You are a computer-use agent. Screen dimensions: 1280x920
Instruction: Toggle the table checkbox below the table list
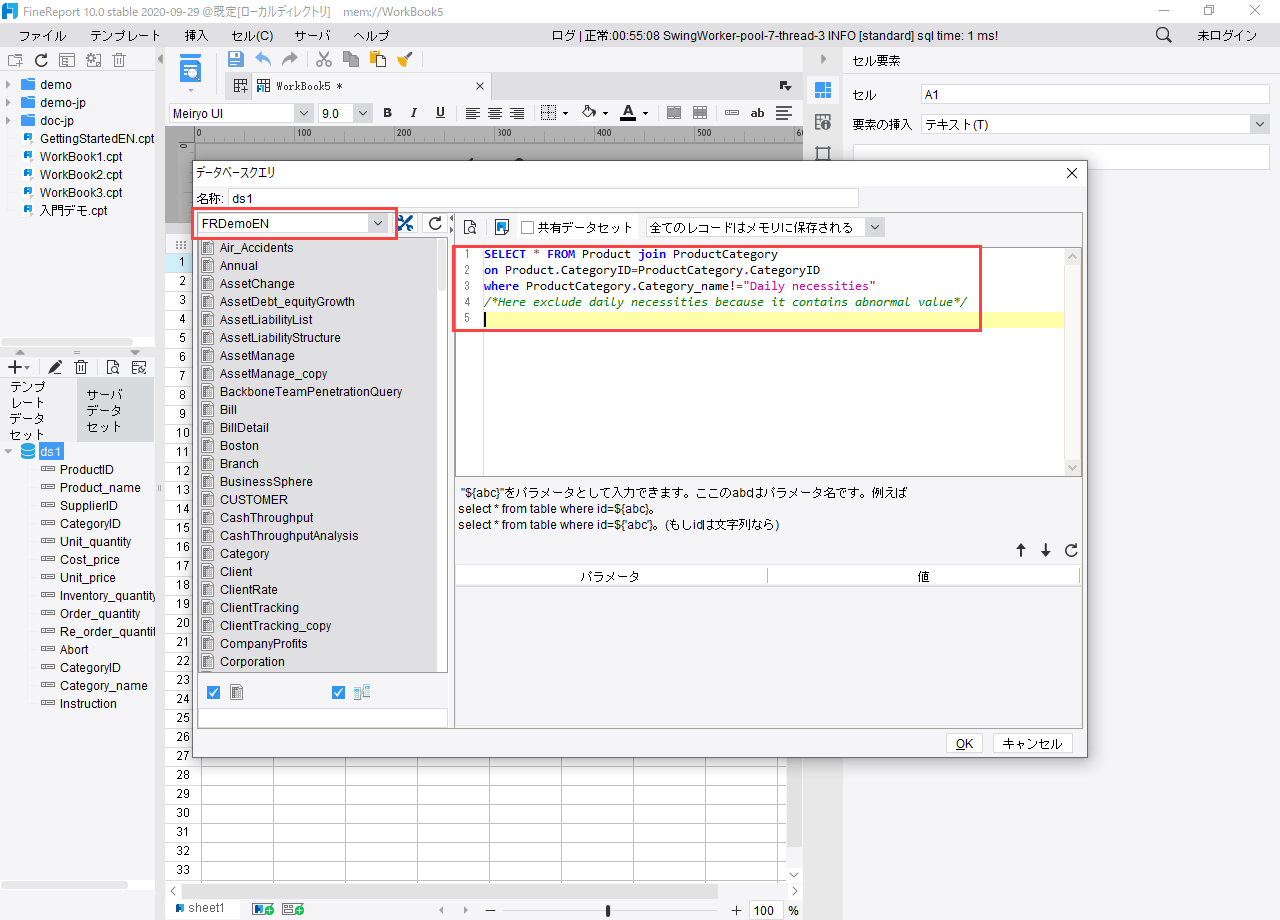coord(213,692)
